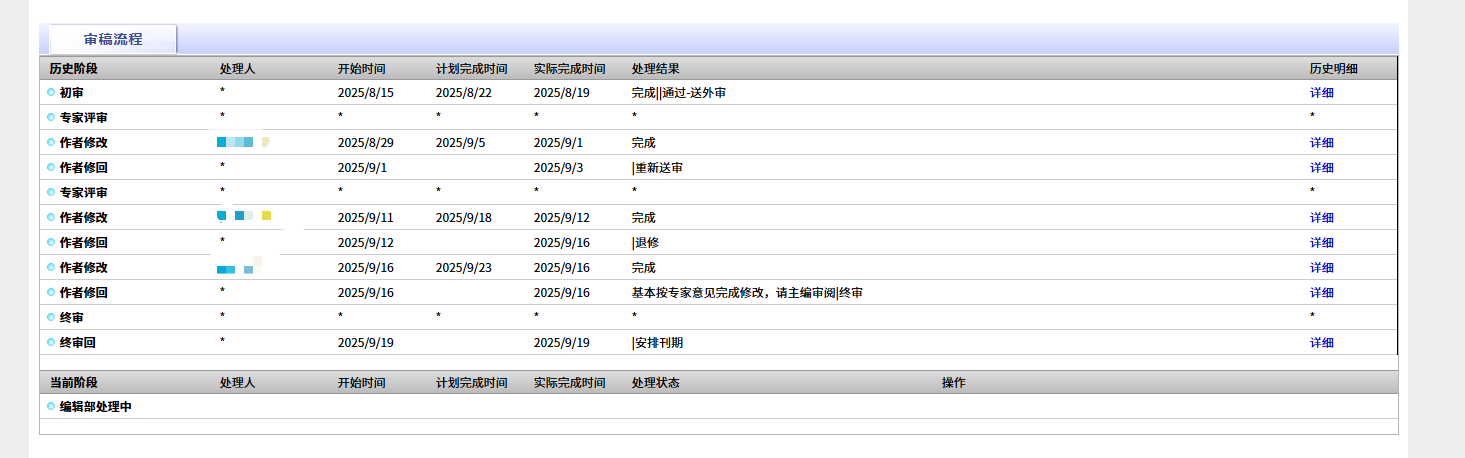Click the 历史明细 column header
Screen dimensions: 1465x458
click(x=1334, y=69)
